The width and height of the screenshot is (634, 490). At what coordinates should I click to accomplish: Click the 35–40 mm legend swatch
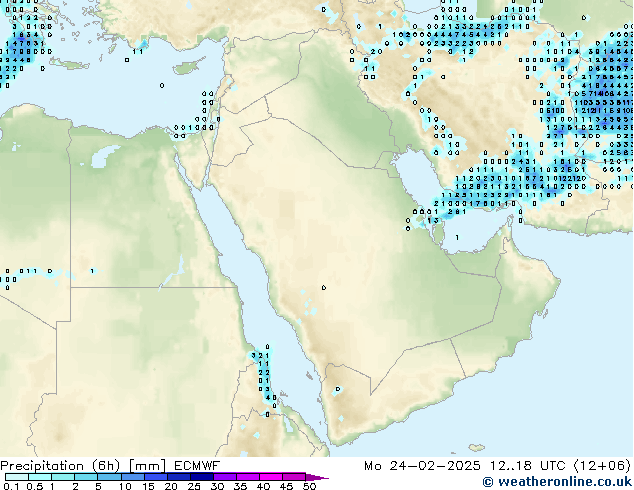tap(247, 477)
